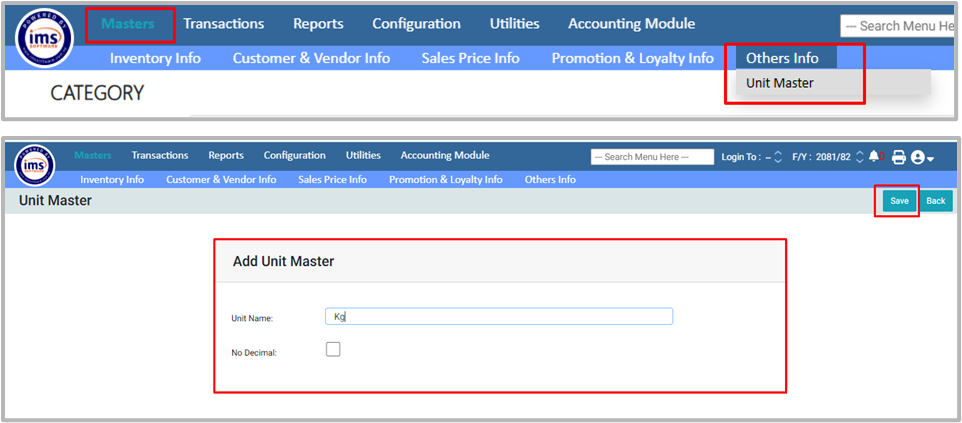The image size is (962, 423).
Task: Open Transactions menu in lower window
Action: [x=160, y=155]
